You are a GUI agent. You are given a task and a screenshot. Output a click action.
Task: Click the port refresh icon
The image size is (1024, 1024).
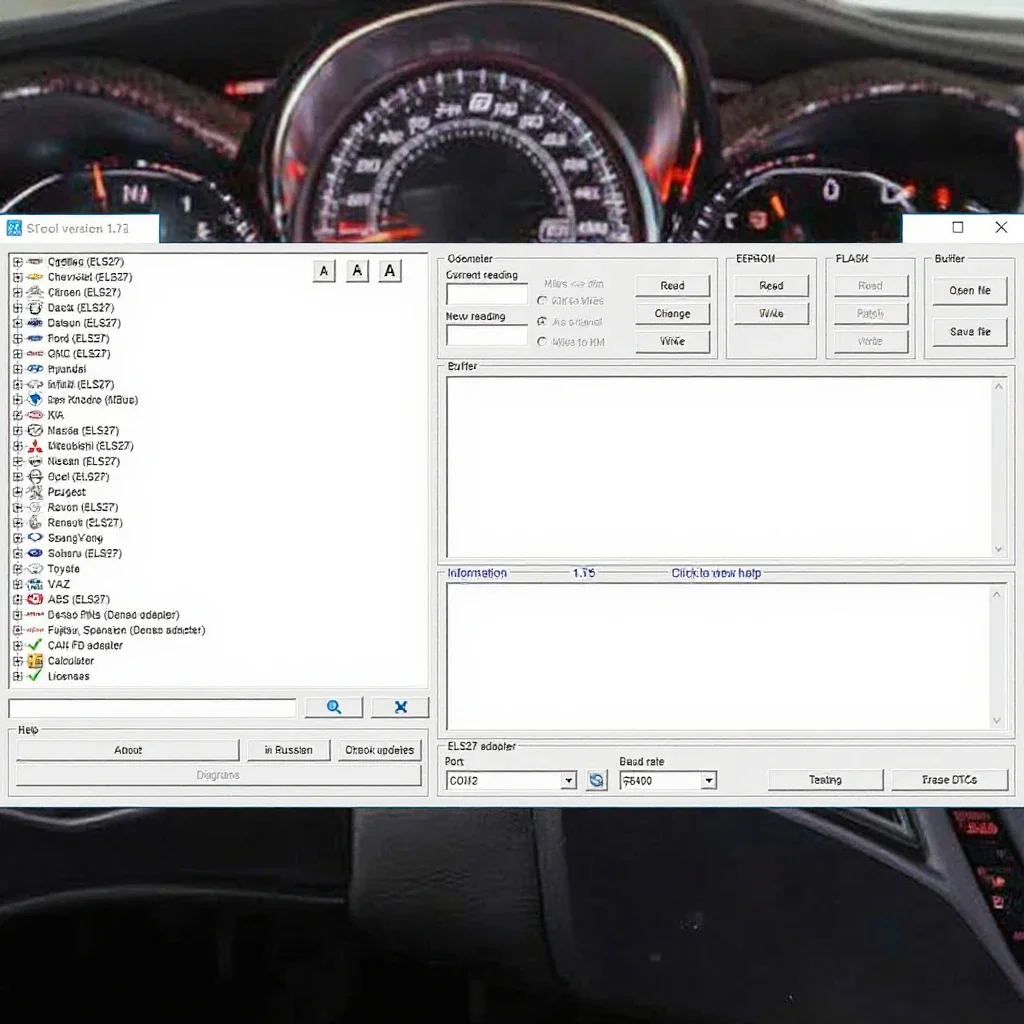(x=596, y=780)
